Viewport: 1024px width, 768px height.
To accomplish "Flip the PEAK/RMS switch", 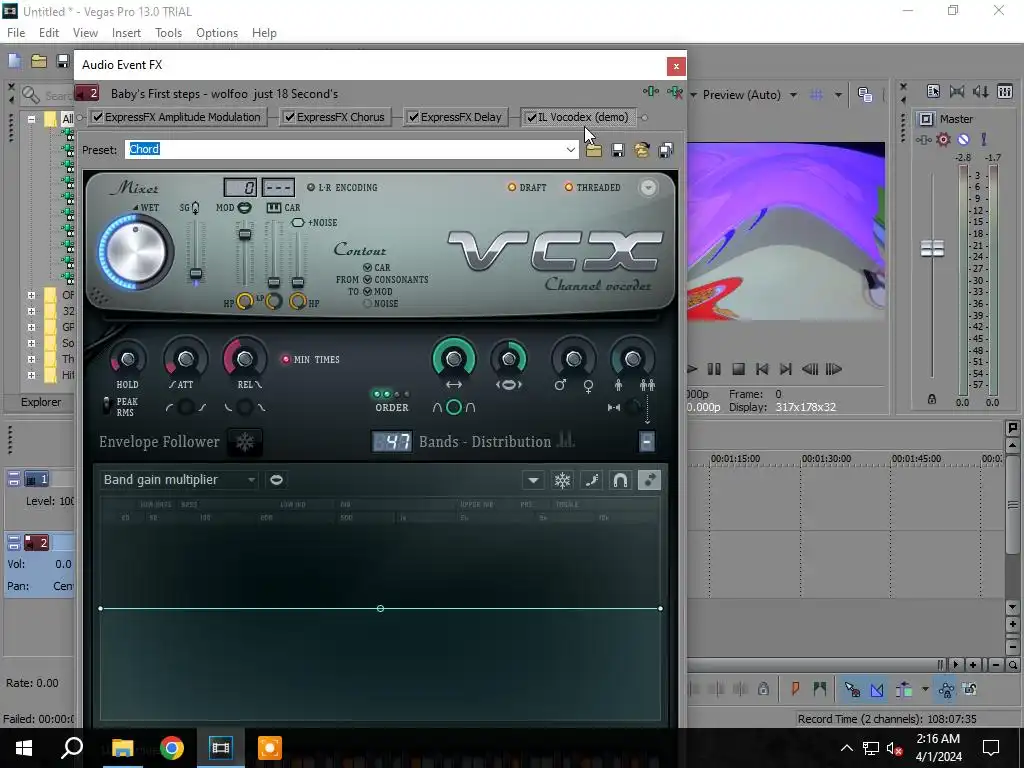I will (x=106, y=406).
